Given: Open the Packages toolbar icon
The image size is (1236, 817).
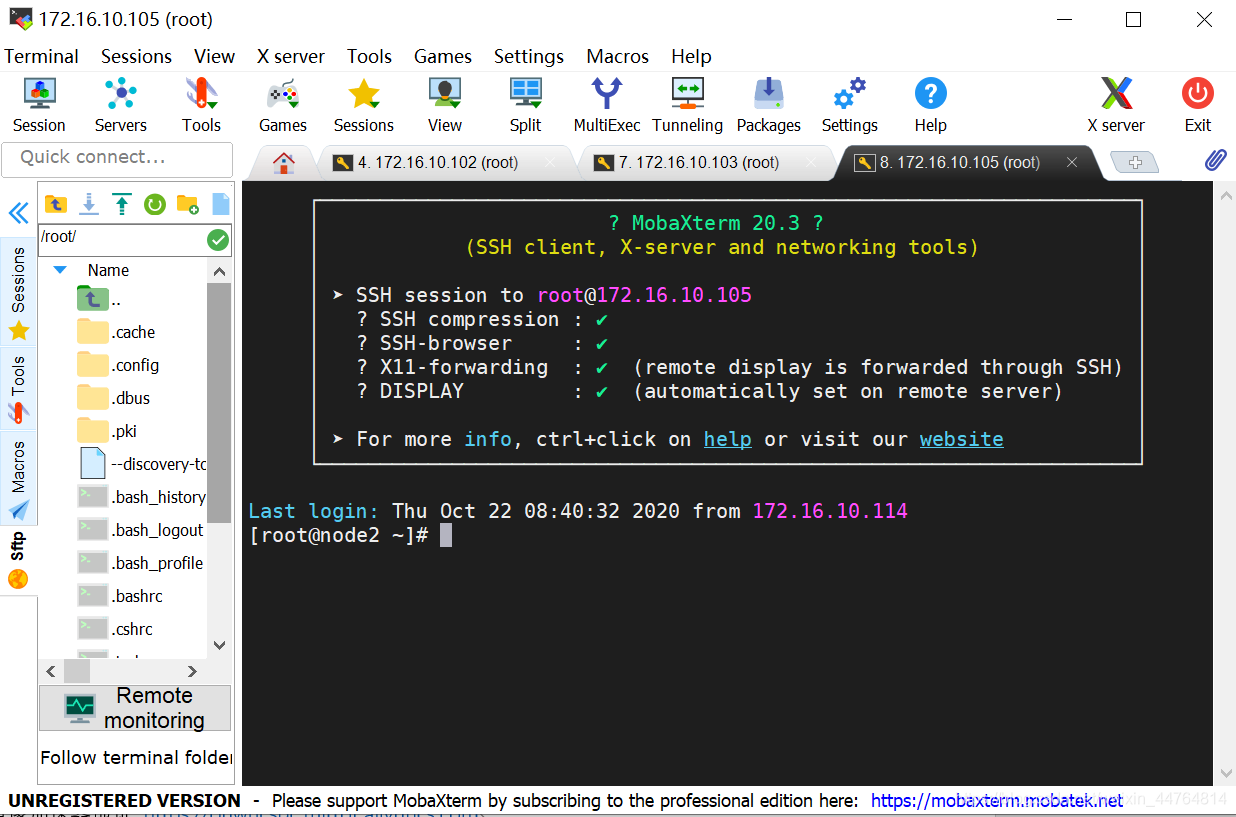Looking at the screenshot, I should click(x=769, y=105).
